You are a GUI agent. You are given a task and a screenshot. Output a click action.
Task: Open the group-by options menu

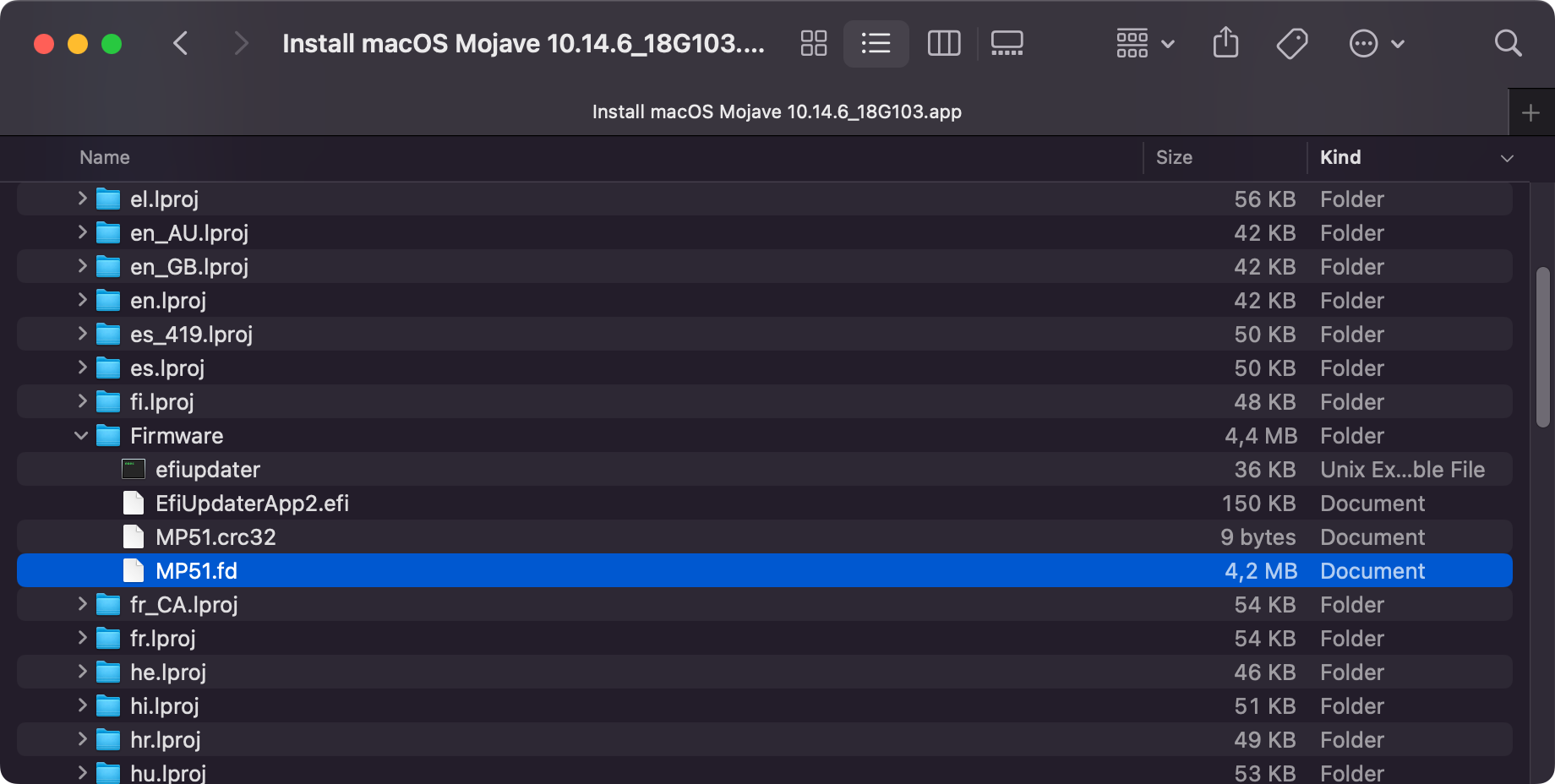(x=1145, y=43)
